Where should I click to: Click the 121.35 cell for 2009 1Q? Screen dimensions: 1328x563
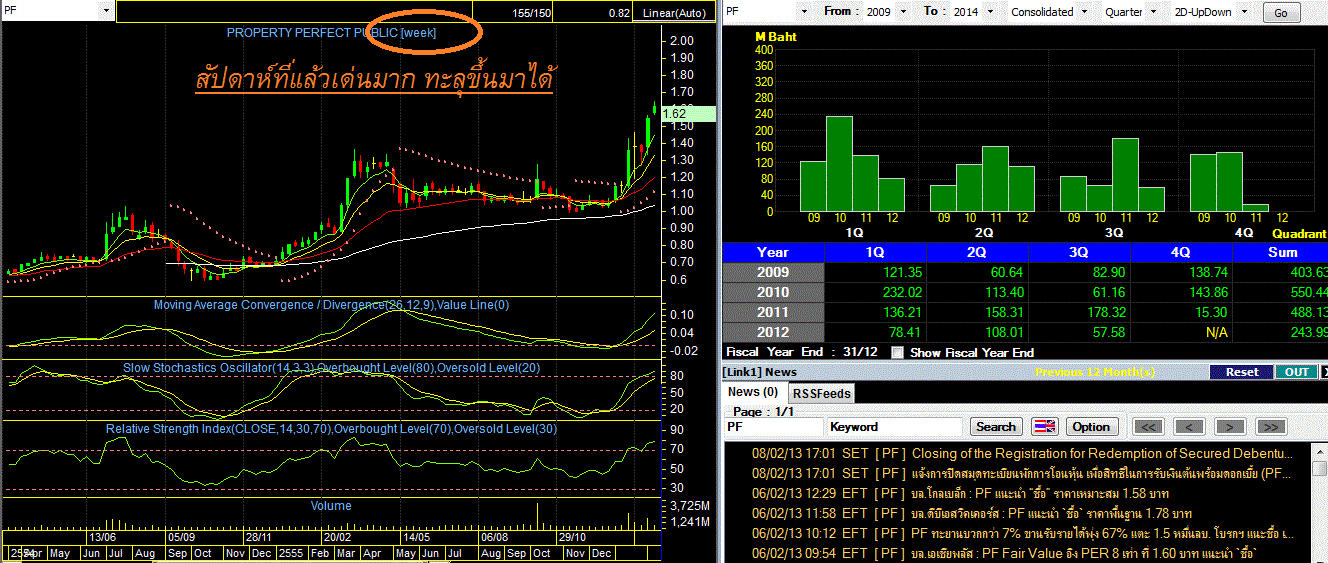[x=875, y=272]
